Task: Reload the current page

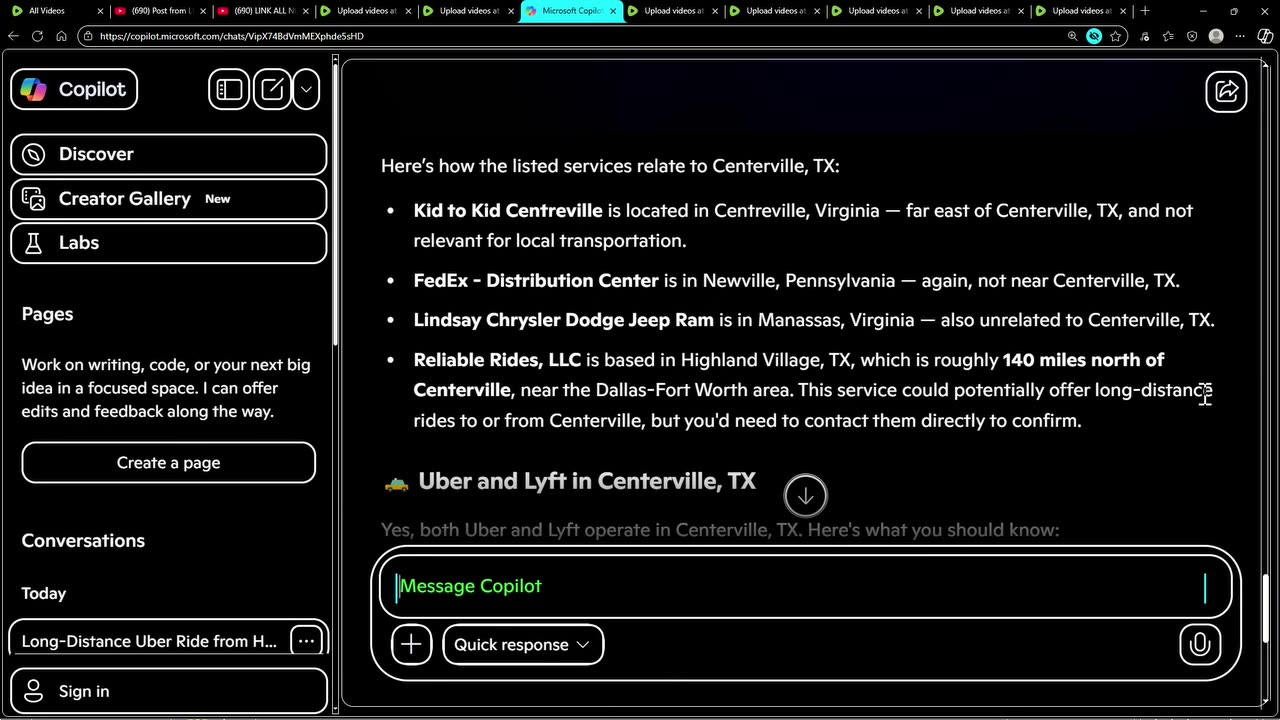Action: point(37,36)
